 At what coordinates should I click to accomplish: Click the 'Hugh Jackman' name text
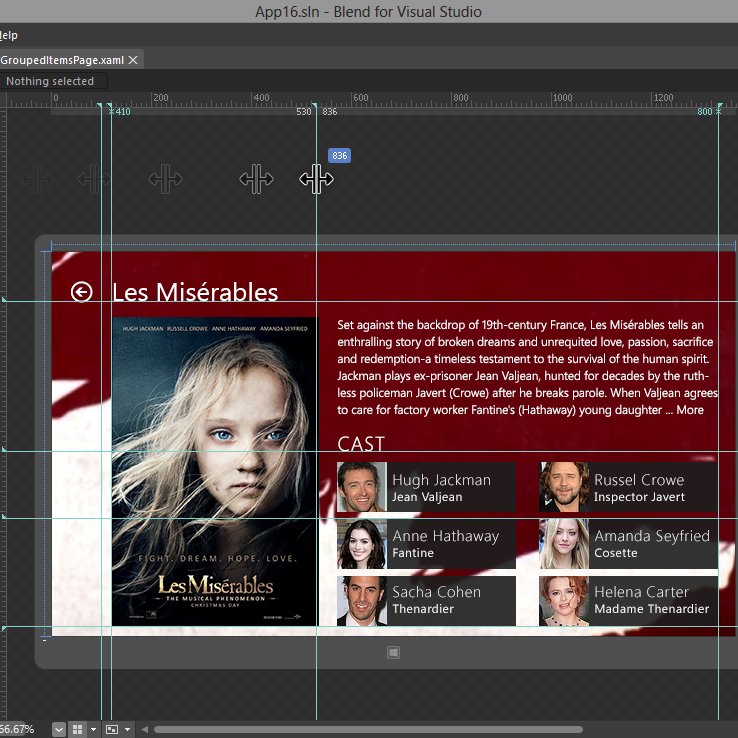tap(441, 480)
